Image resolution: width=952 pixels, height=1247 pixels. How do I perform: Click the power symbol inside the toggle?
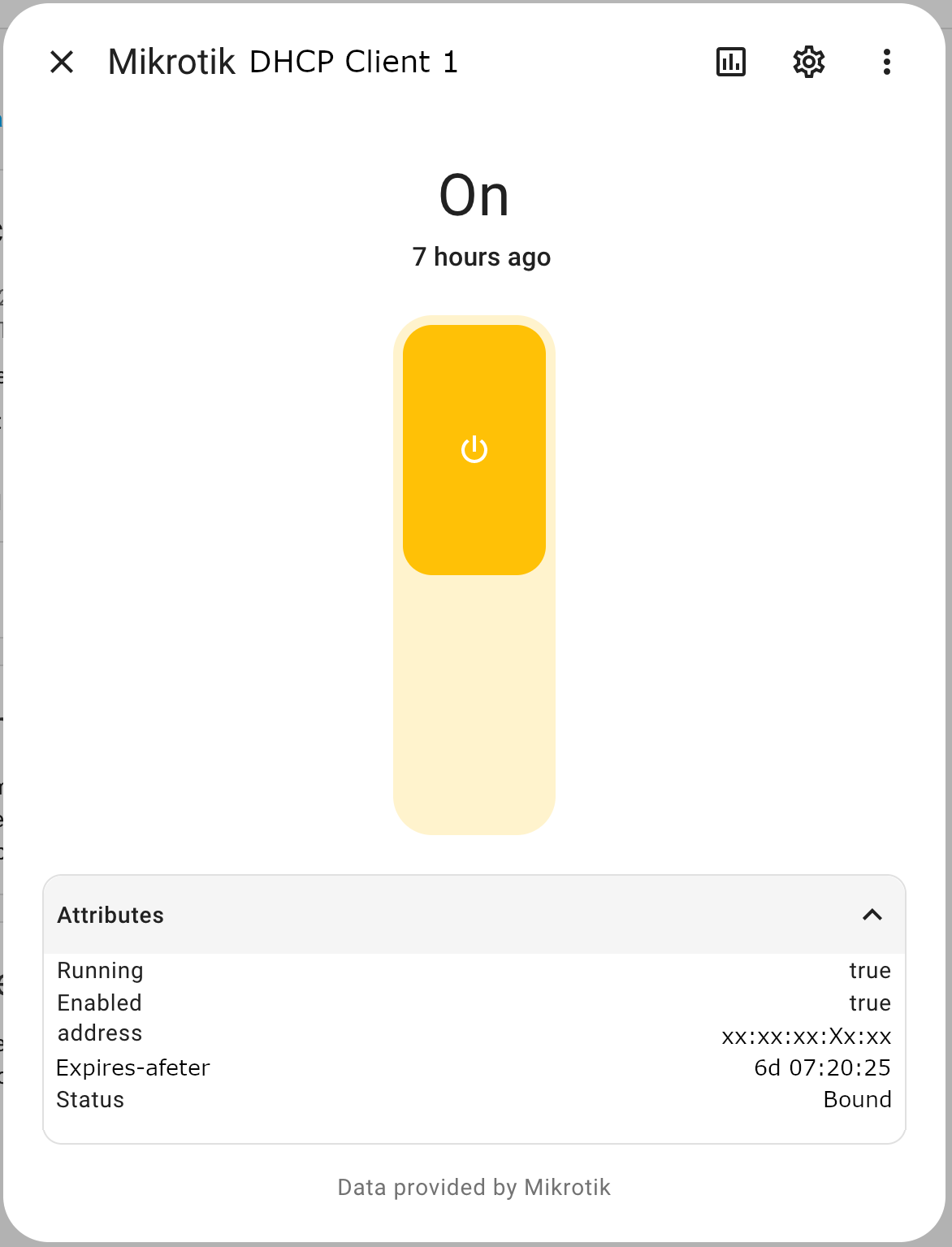[x=474, y=448]
